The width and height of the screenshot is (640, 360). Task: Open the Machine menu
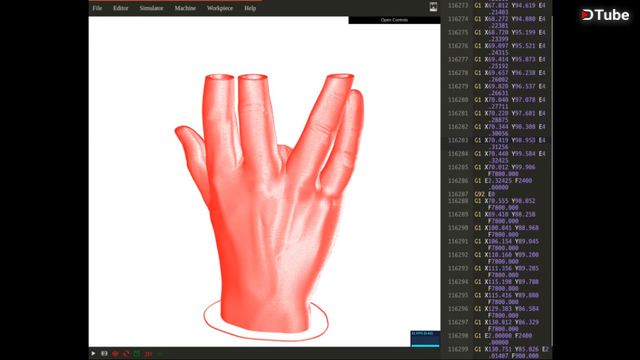tap(185, 8)
